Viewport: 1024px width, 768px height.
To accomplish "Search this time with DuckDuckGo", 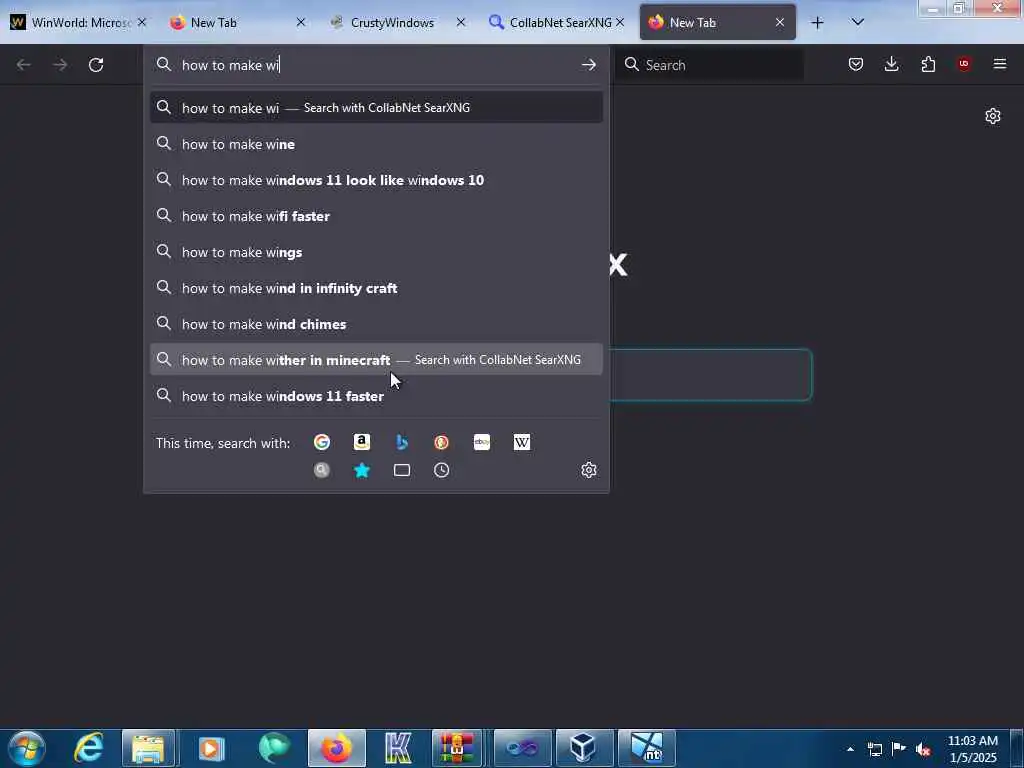I will click(x=441, y=442).
